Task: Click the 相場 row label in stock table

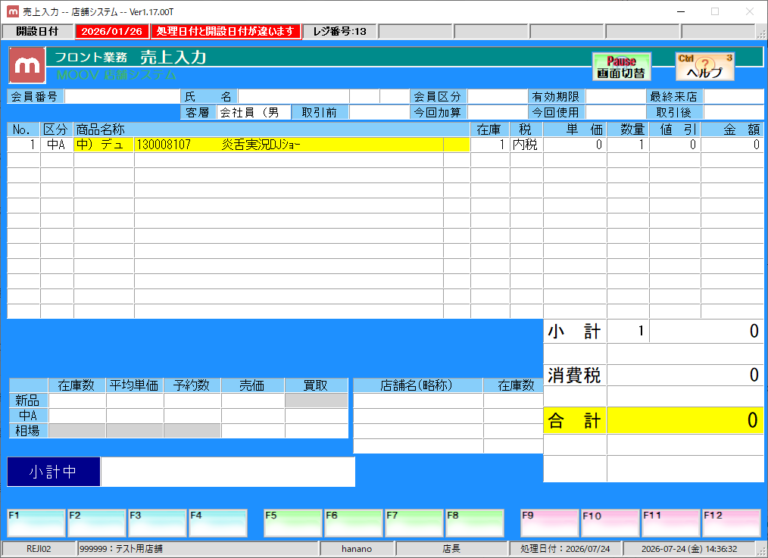Action: 28,431
